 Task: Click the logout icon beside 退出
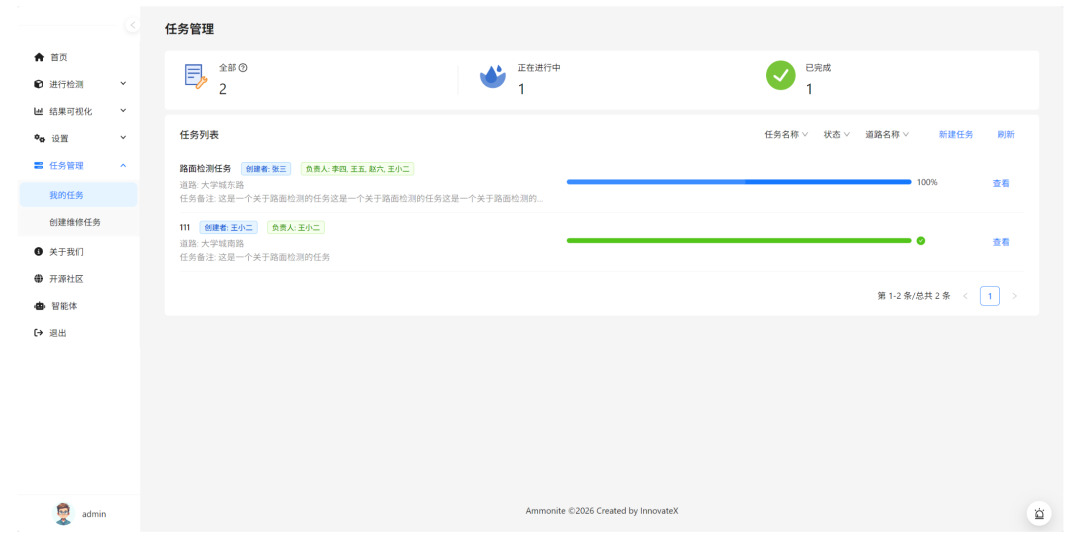(39, 333)
